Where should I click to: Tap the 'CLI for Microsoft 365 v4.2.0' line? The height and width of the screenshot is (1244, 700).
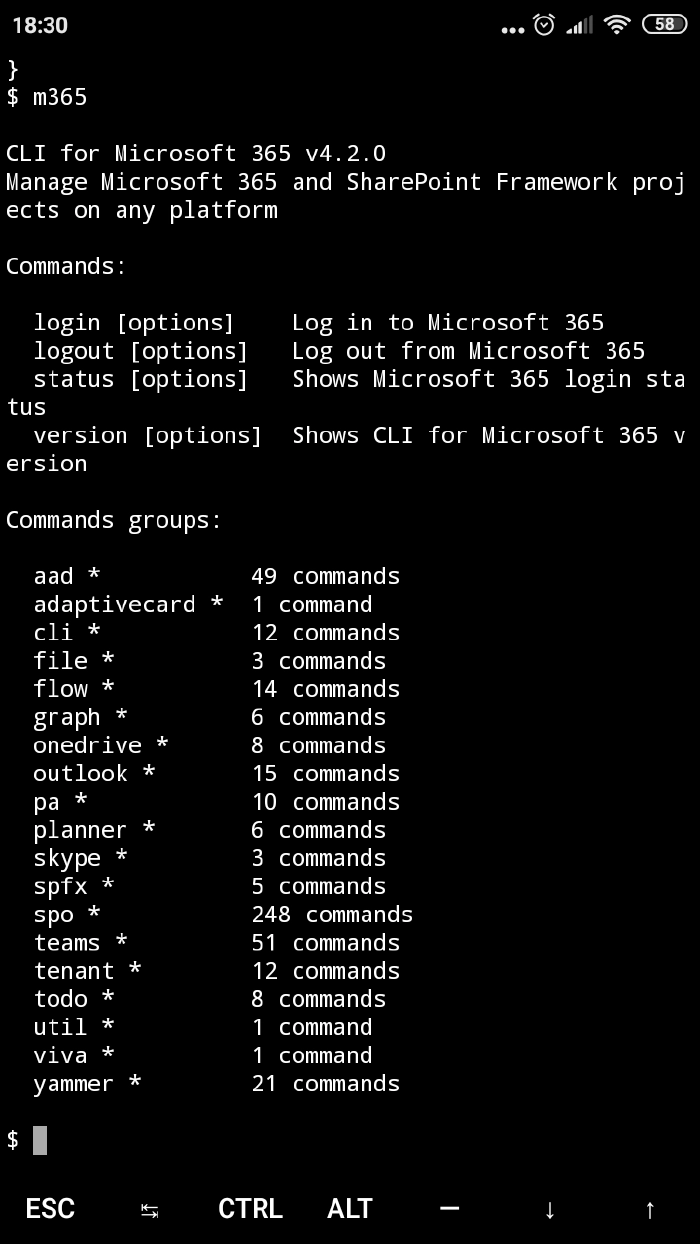pyautogui.click(x=196, y=153)
